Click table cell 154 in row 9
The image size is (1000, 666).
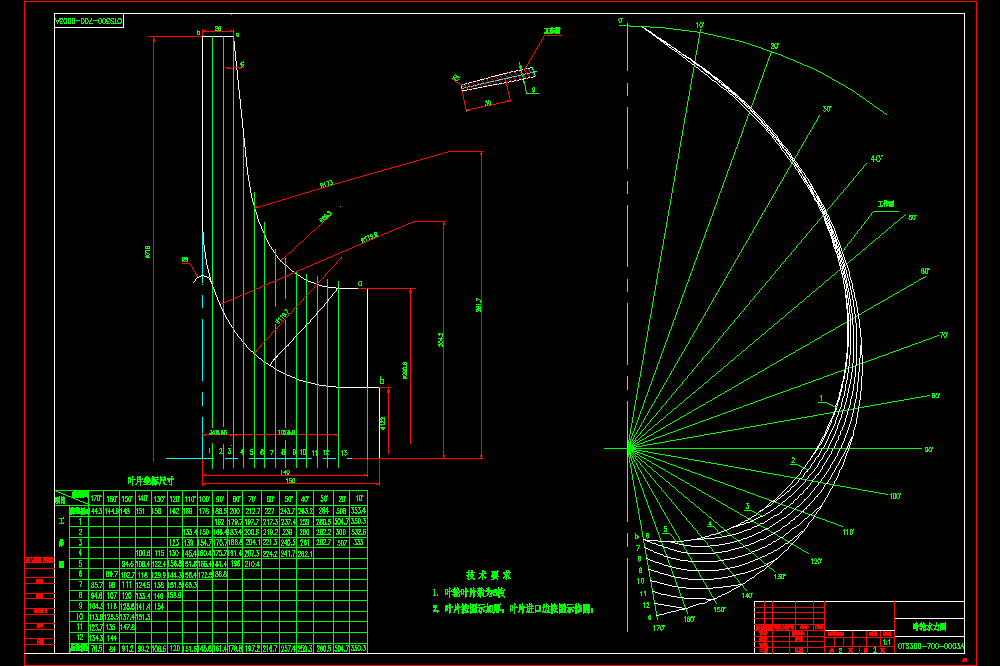[x=159, y=606]
